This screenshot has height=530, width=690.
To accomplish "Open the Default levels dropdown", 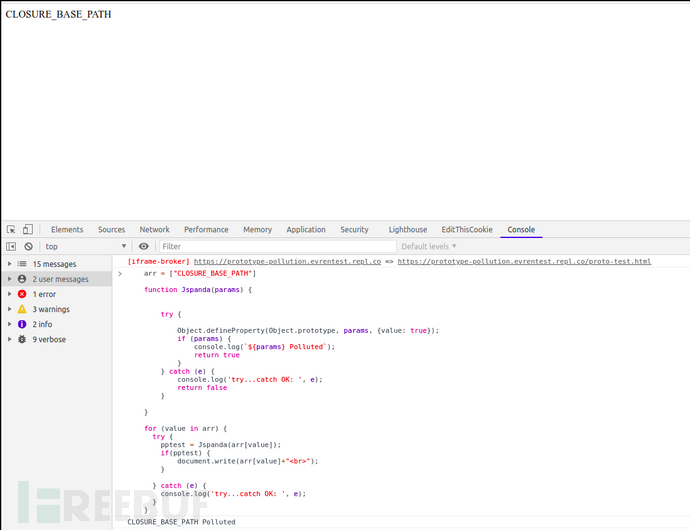I will click(429, 247).
